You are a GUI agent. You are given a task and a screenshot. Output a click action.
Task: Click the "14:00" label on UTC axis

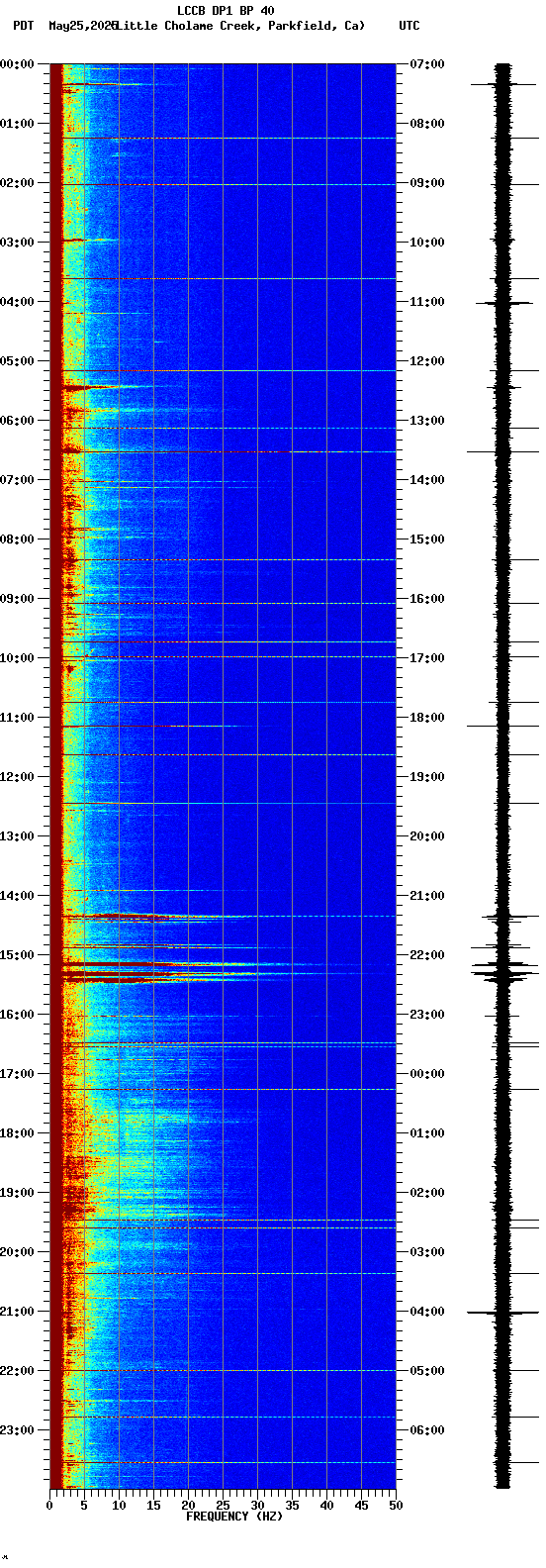point(427,480)
